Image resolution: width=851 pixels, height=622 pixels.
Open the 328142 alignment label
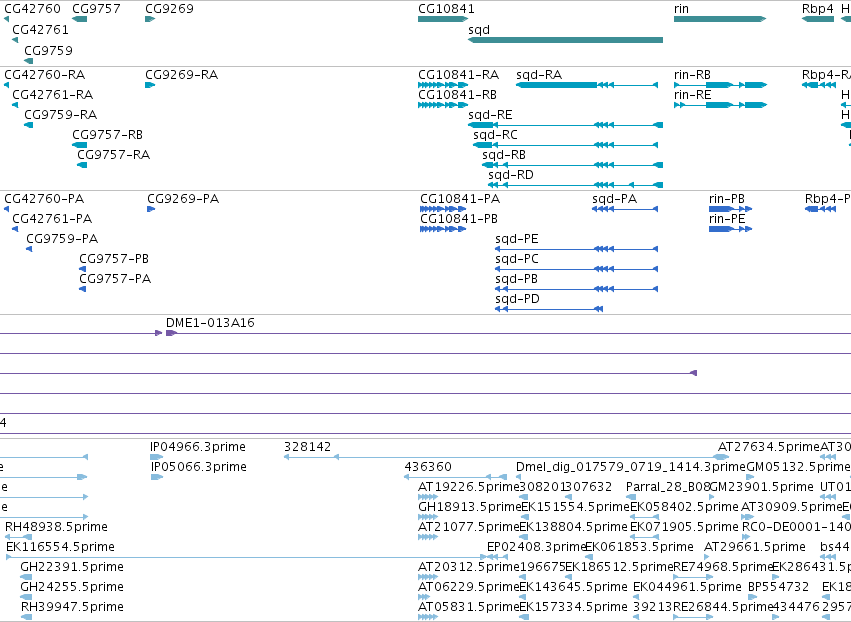point(307,447)
